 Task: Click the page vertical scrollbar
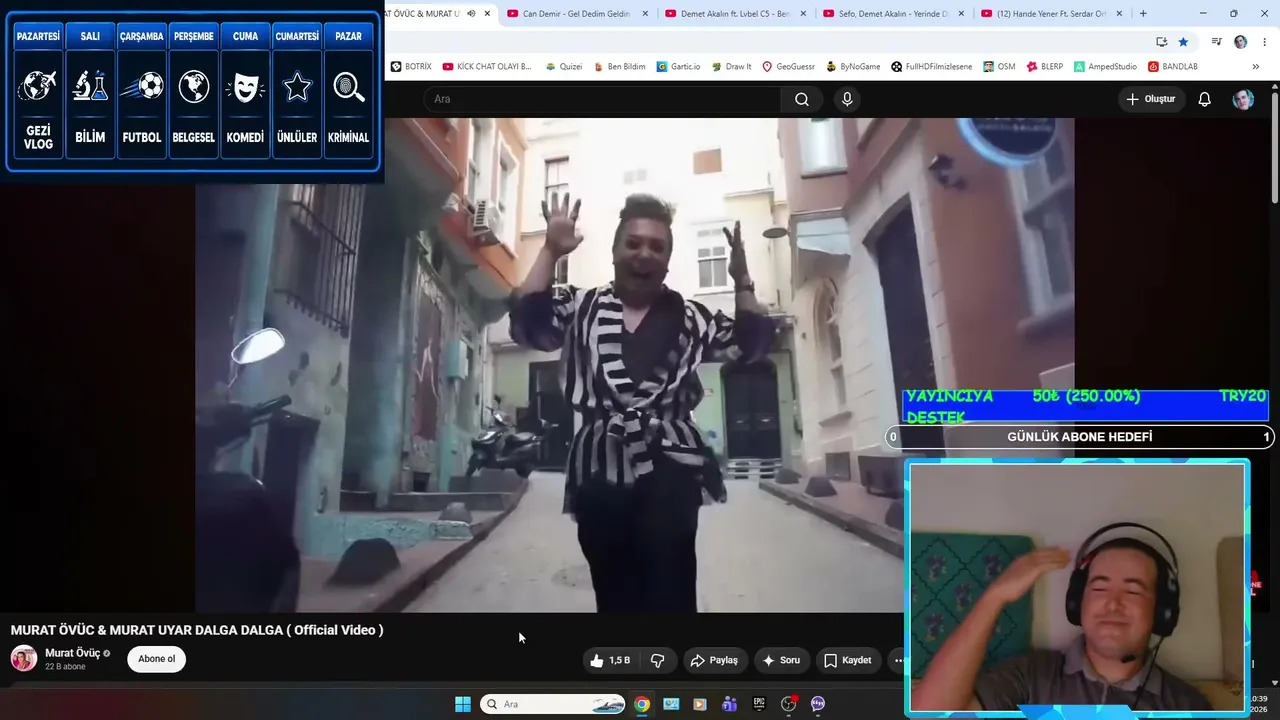1275,150
